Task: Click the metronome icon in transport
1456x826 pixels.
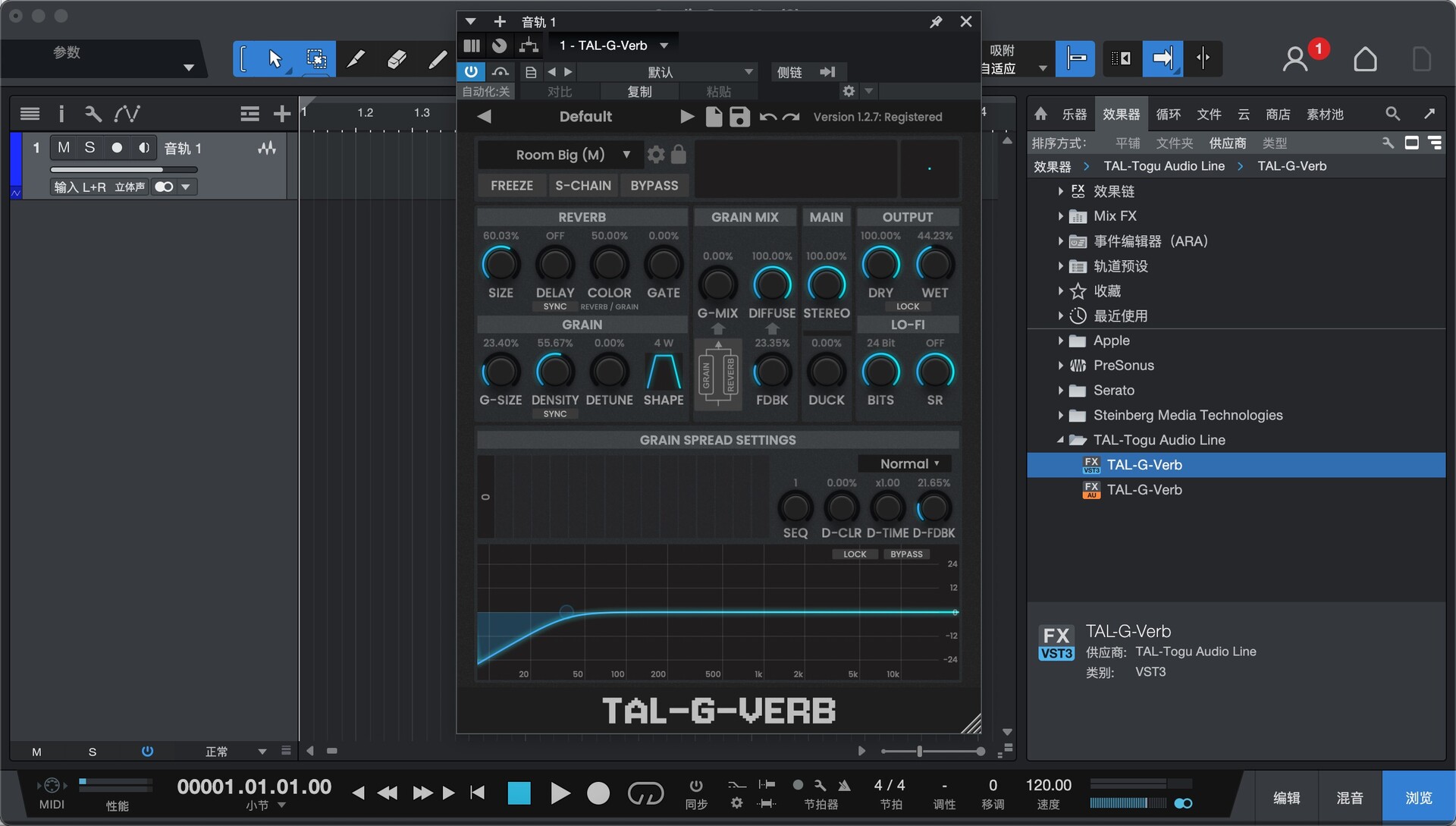Action: pyautogui.click(x=844, y=785)
